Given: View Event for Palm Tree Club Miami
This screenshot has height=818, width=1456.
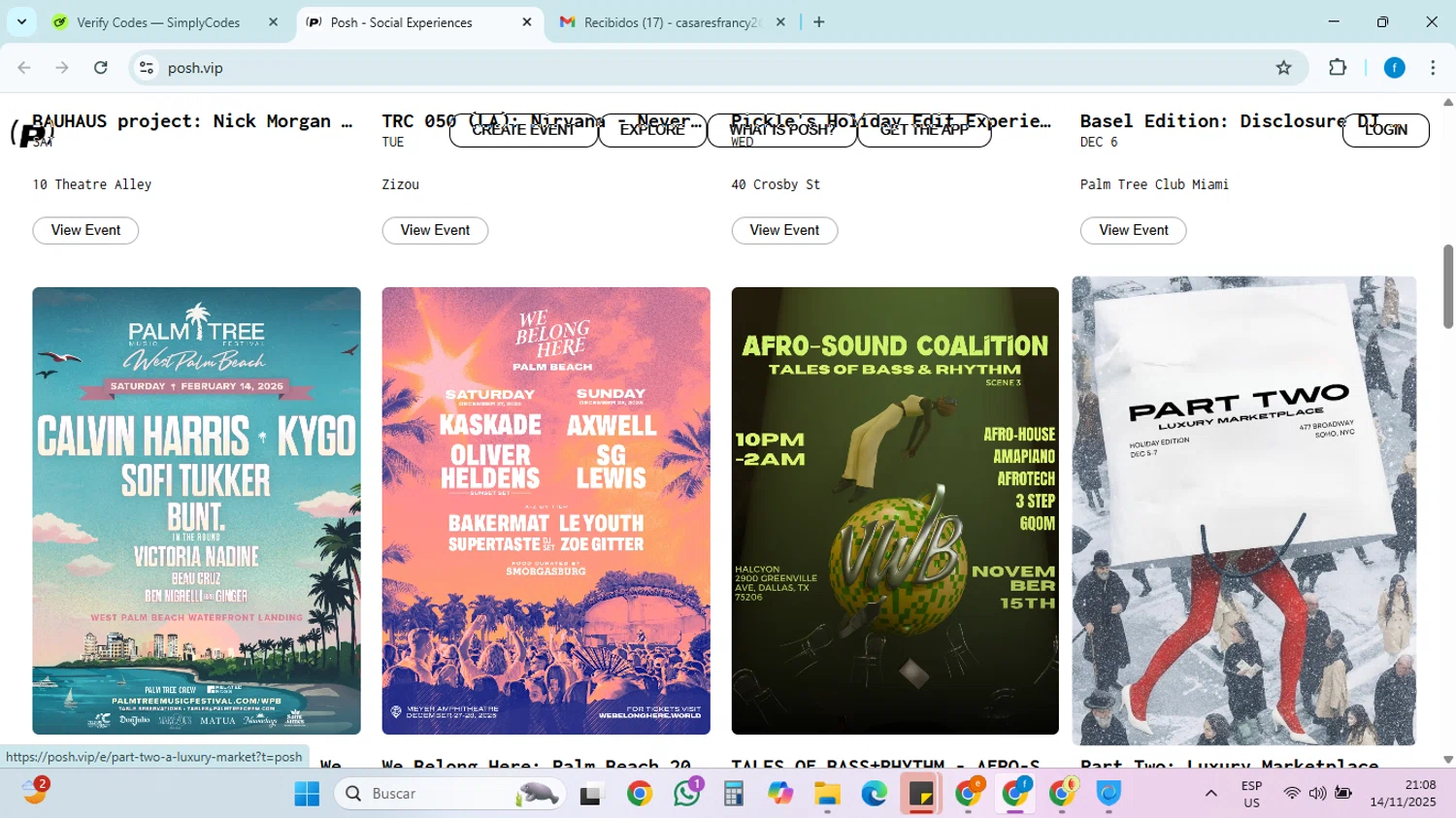Looking at the screenshot, I should pos(1134,230).
